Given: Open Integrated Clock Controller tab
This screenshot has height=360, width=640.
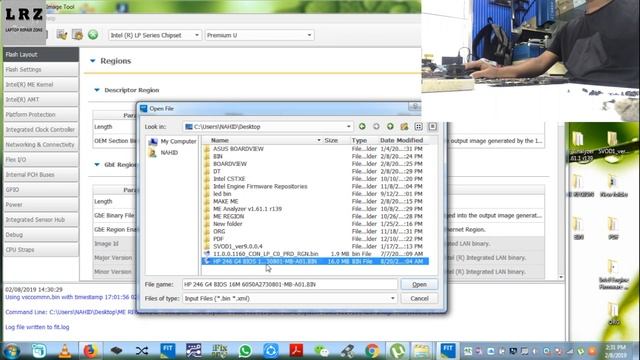Looking at the screenshot, I should pyautogui.click(x=41, y=129).
